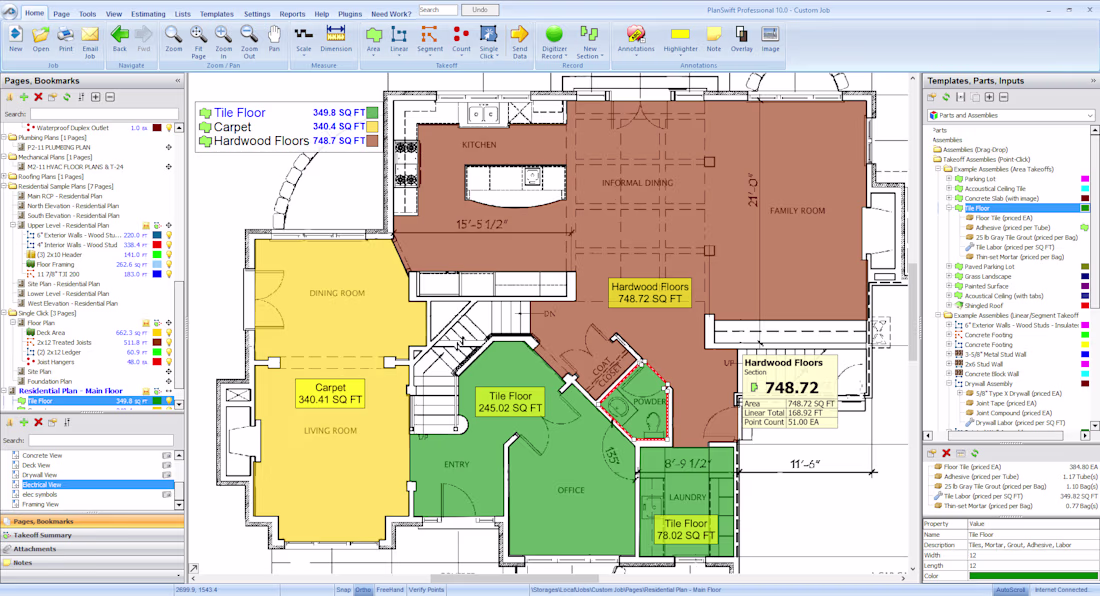Viewport: 1100px width, 596px height.
Task: Open the Notes panel section
Action: pos(92,562)
